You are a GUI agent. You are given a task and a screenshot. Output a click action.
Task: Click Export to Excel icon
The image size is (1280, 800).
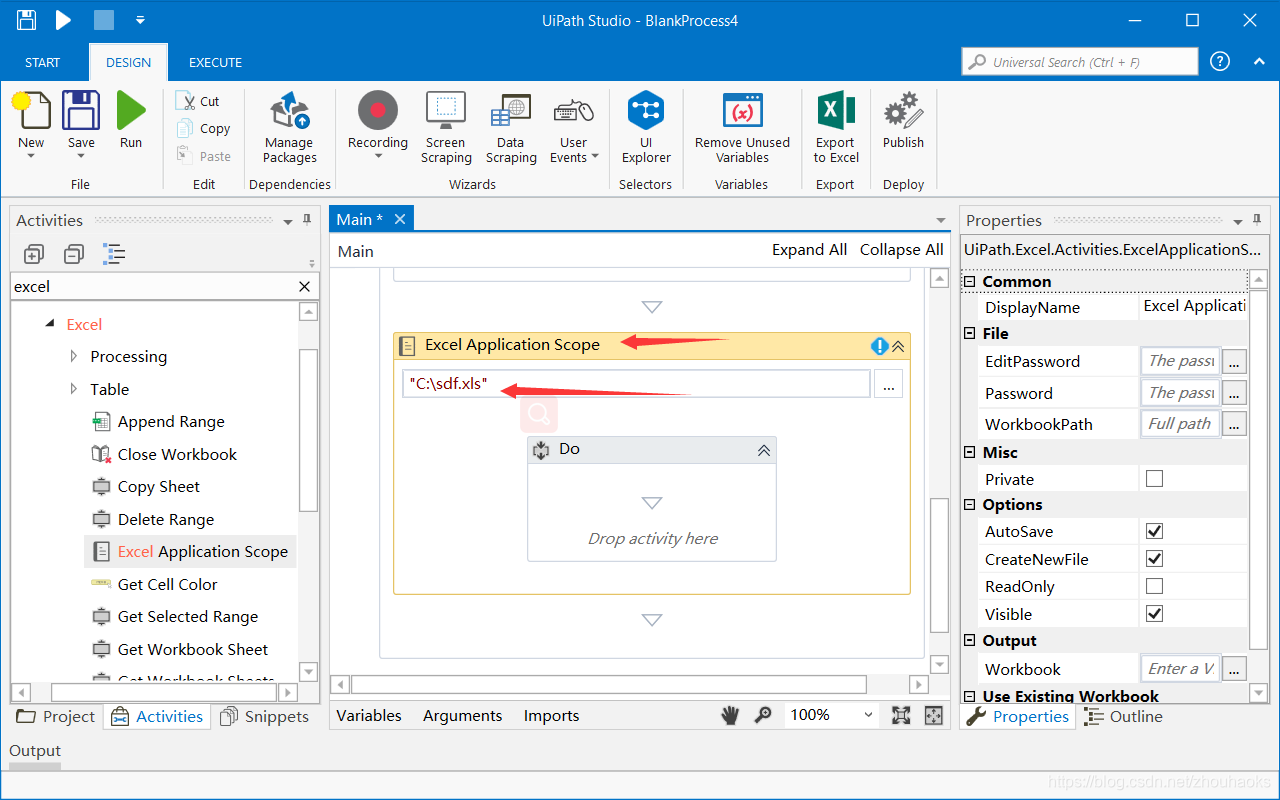[x=836, y=109]
